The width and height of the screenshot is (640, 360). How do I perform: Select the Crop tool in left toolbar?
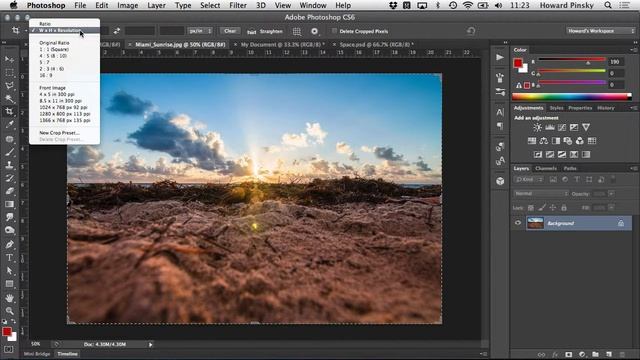click(x=9, y=111)
